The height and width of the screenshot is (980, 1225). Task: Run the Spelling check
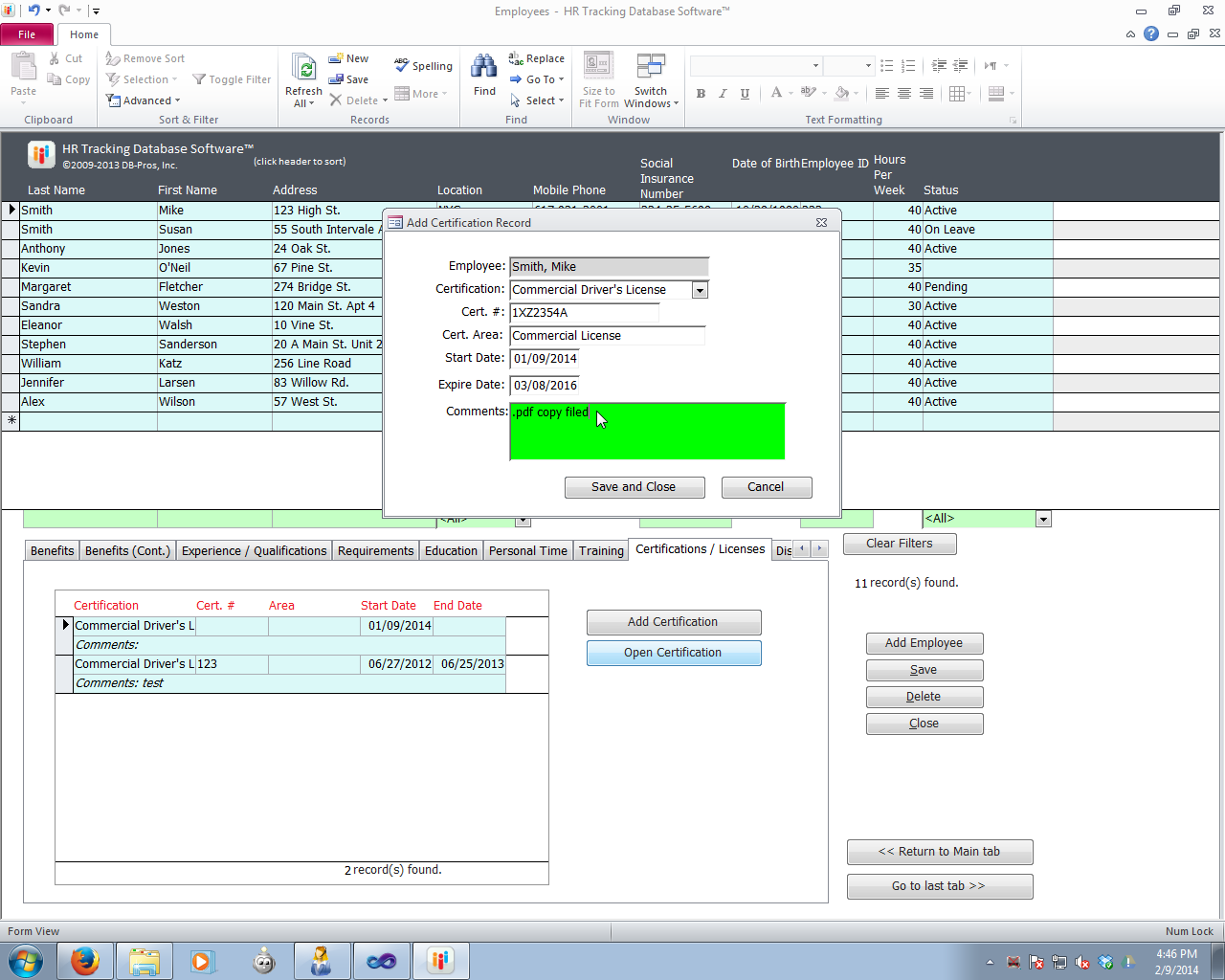coord(423,66)
